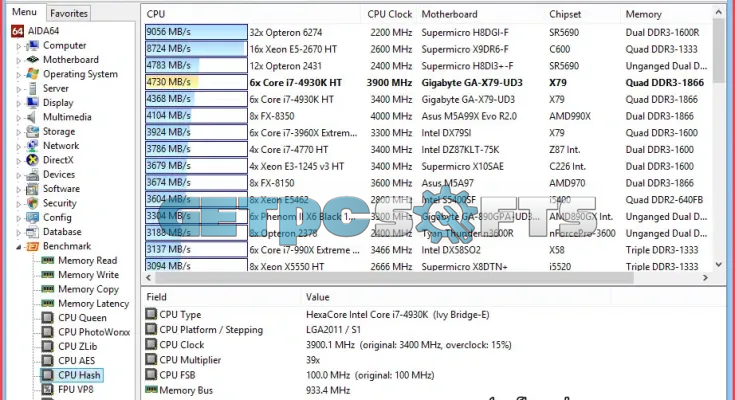Screen dimensions: 735x400
Task: Select the Computer icon in tree
Action: [x=32, y=45]
